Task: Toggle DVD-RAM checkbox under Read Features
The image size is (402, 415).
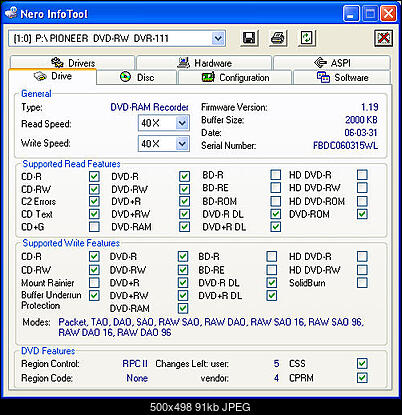Action: pos(184,227)
